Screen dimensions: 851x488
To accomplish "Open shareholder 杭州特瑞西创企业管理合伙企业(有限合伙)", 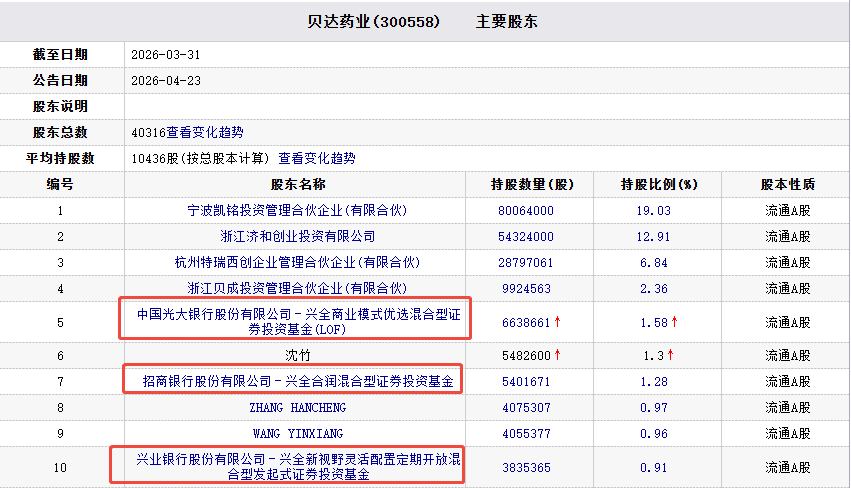I will (297, 262).
